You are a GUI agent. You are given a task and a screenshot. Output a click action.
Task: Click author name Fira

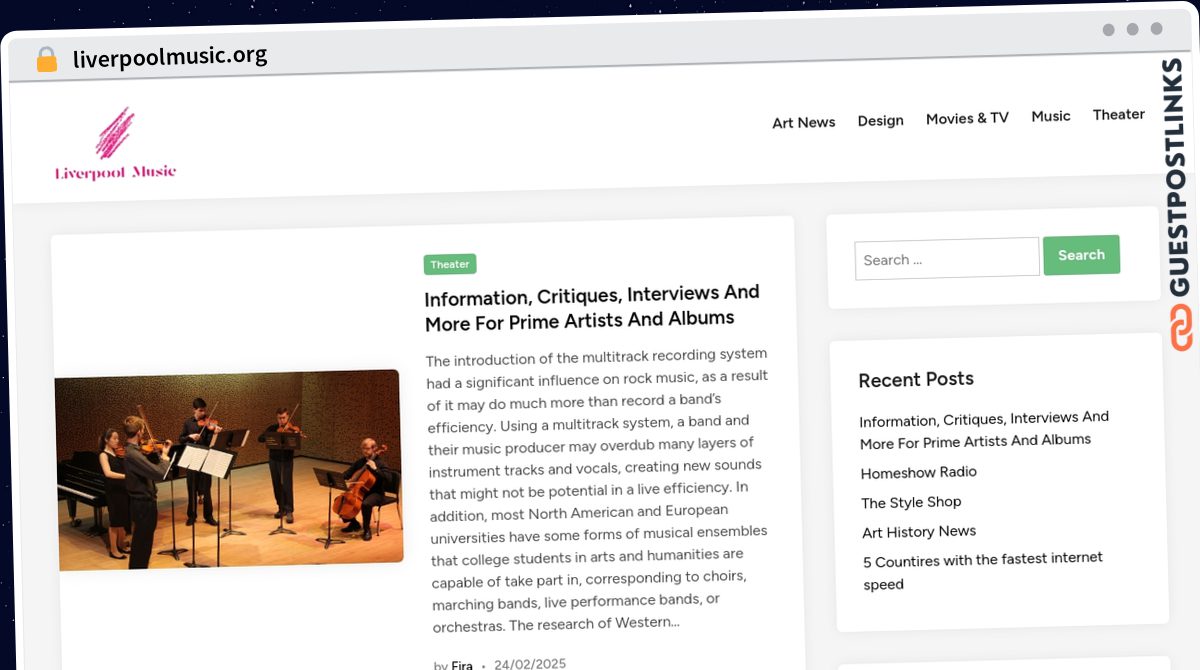(x=462, y=665)
